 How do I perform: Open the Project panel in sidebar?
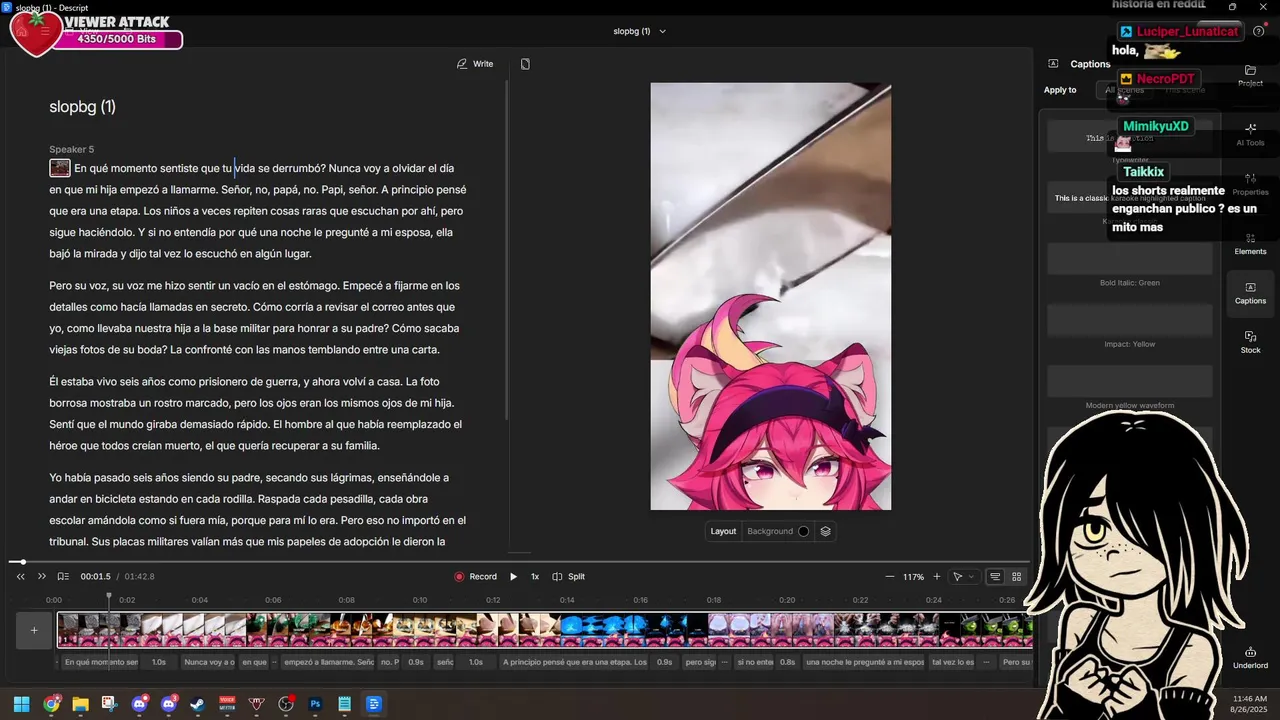click(1250, 76)
